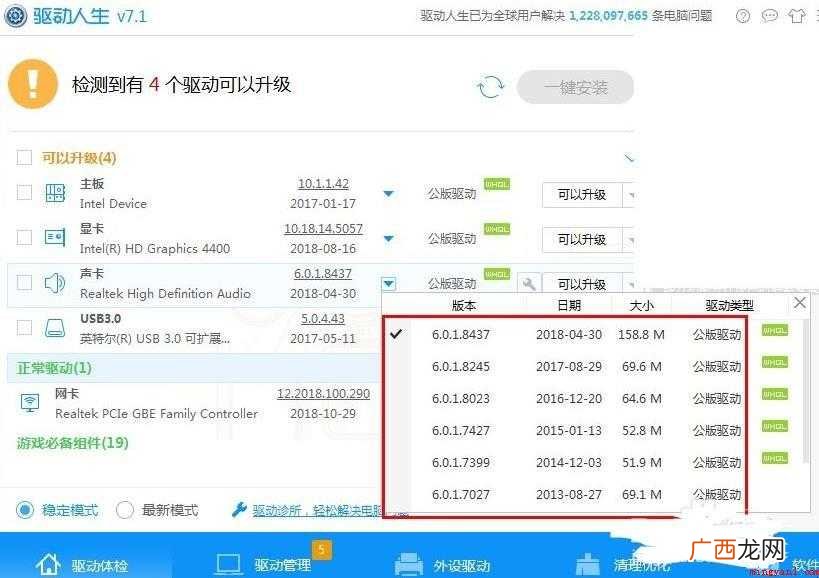Select the 稳定模式 radio button
The image size is (819, 578).
coord(25,510)
